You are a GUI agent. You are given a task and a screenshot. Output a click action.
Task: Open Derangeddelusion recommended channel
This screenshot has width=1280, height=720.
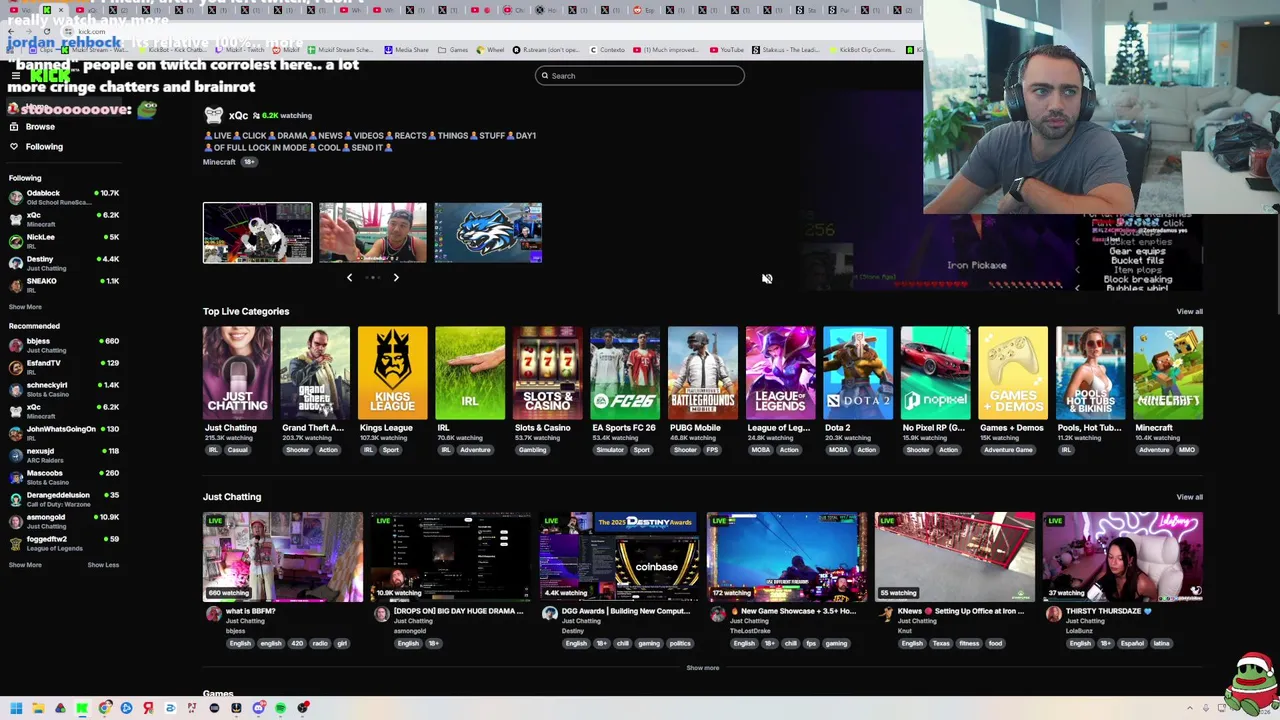point(63,499)
